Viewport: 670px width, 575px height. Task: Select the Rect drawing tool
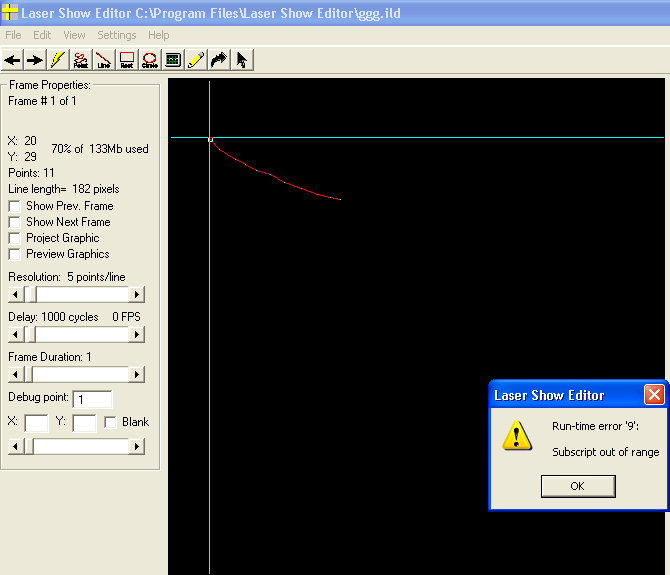[x=126, y=60]
